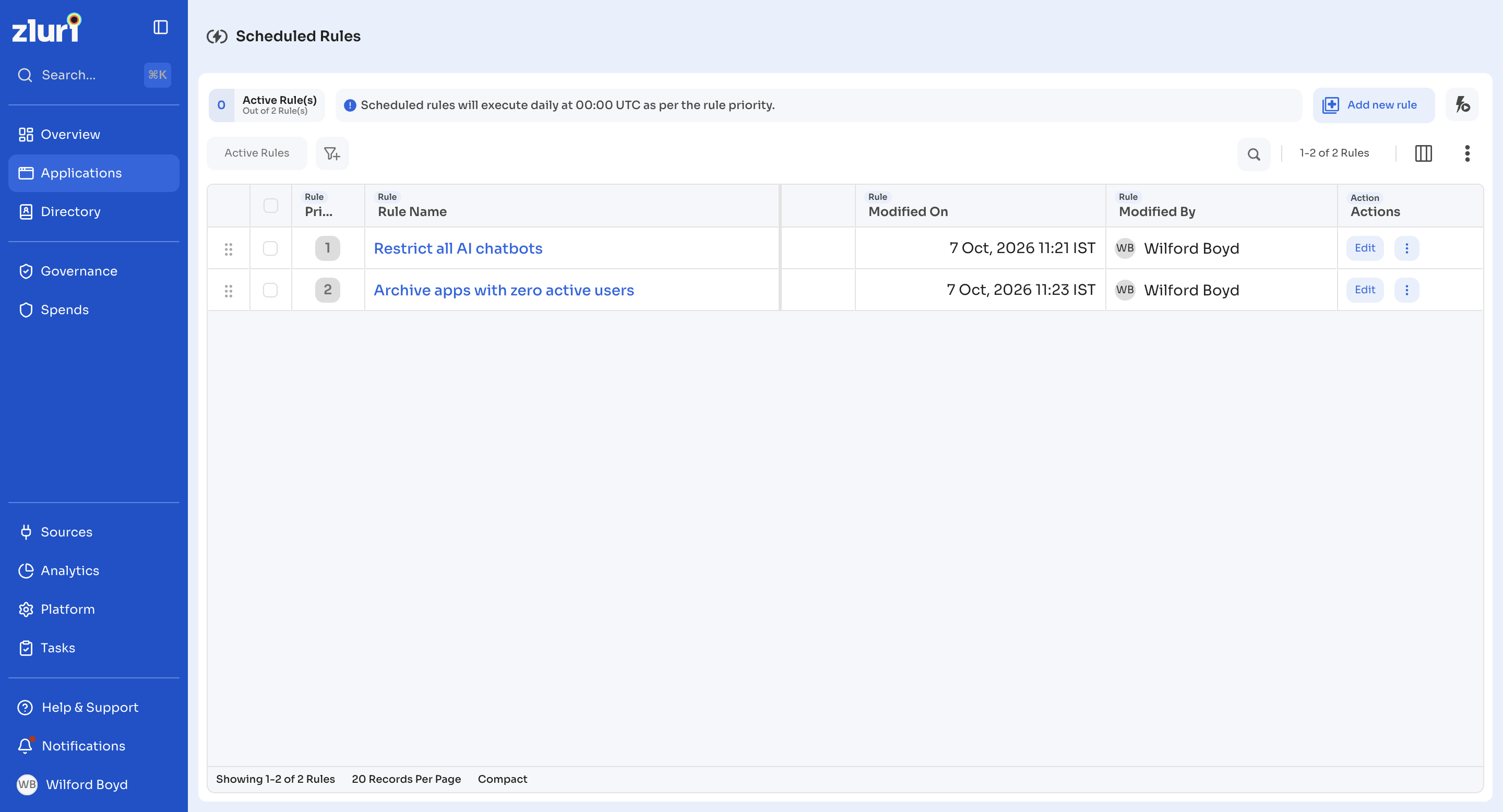Viewport: 1503px width, 812px height.
Task: Open Spends section
Action: point(93,310)
